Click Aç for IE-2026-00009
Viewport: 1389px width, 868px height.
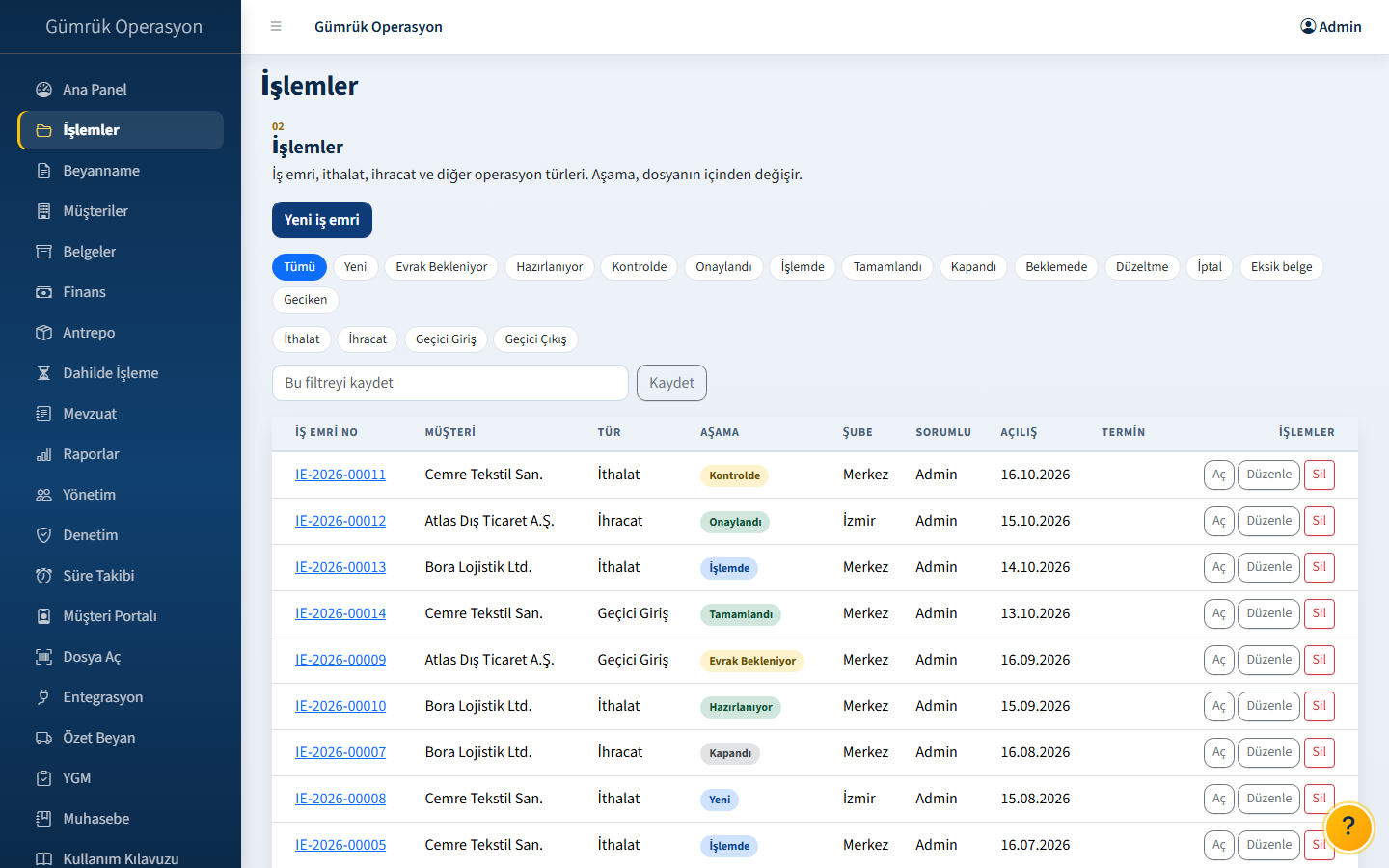click(x=1219, y=660)
